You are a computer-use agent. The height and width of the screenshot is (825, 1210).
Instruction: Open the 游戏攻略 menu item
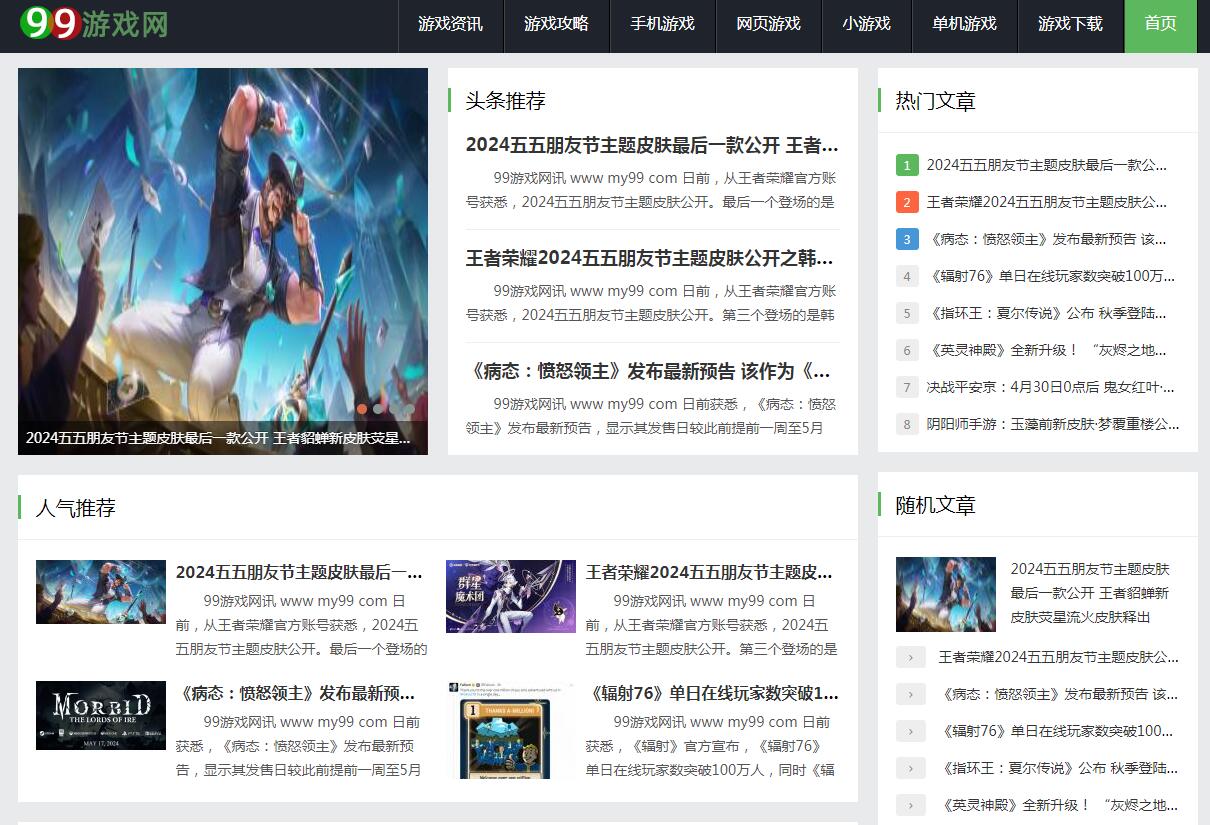[557, 24]
